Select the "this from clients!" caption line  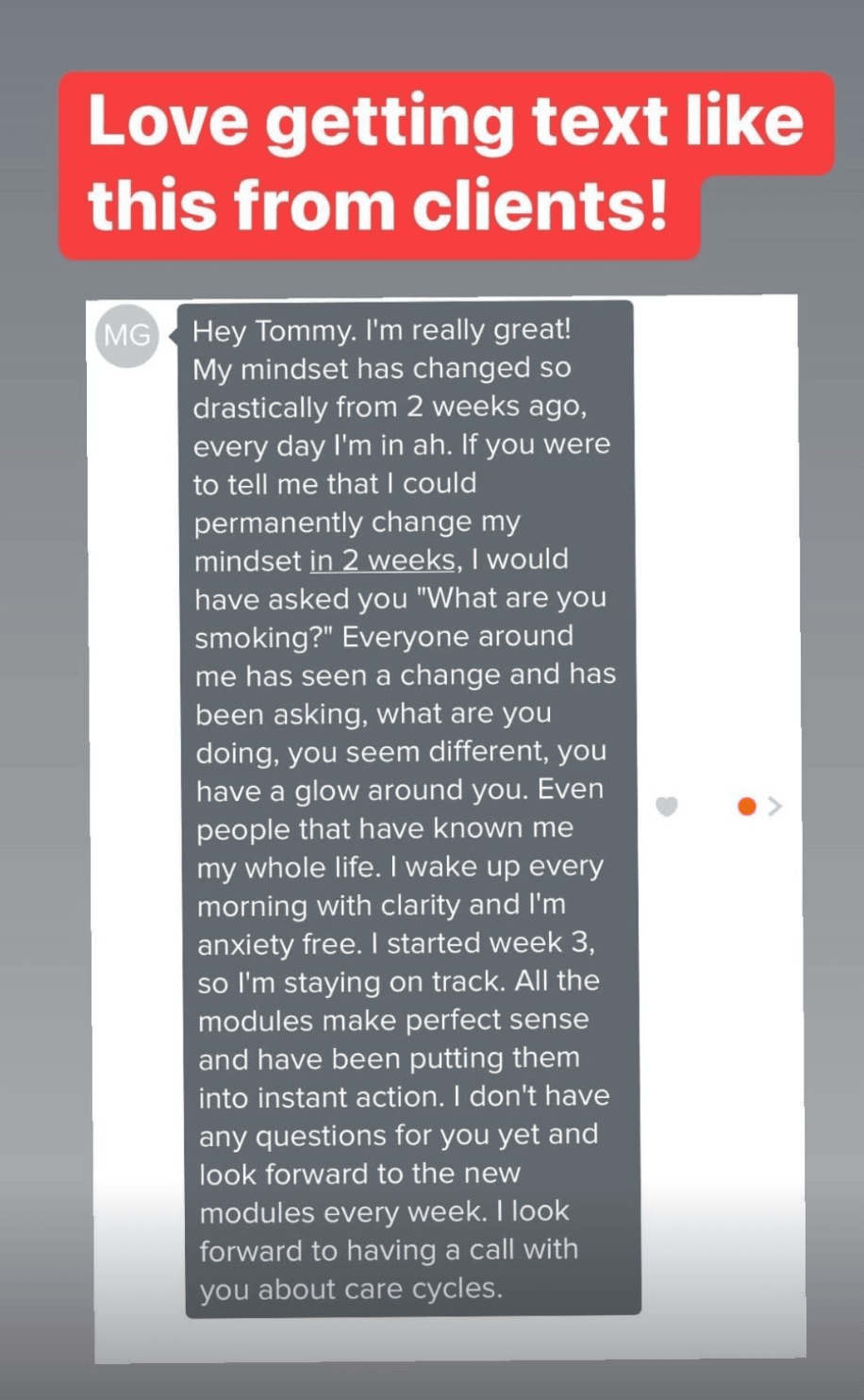pyautogui.click(x=379, y=209)
